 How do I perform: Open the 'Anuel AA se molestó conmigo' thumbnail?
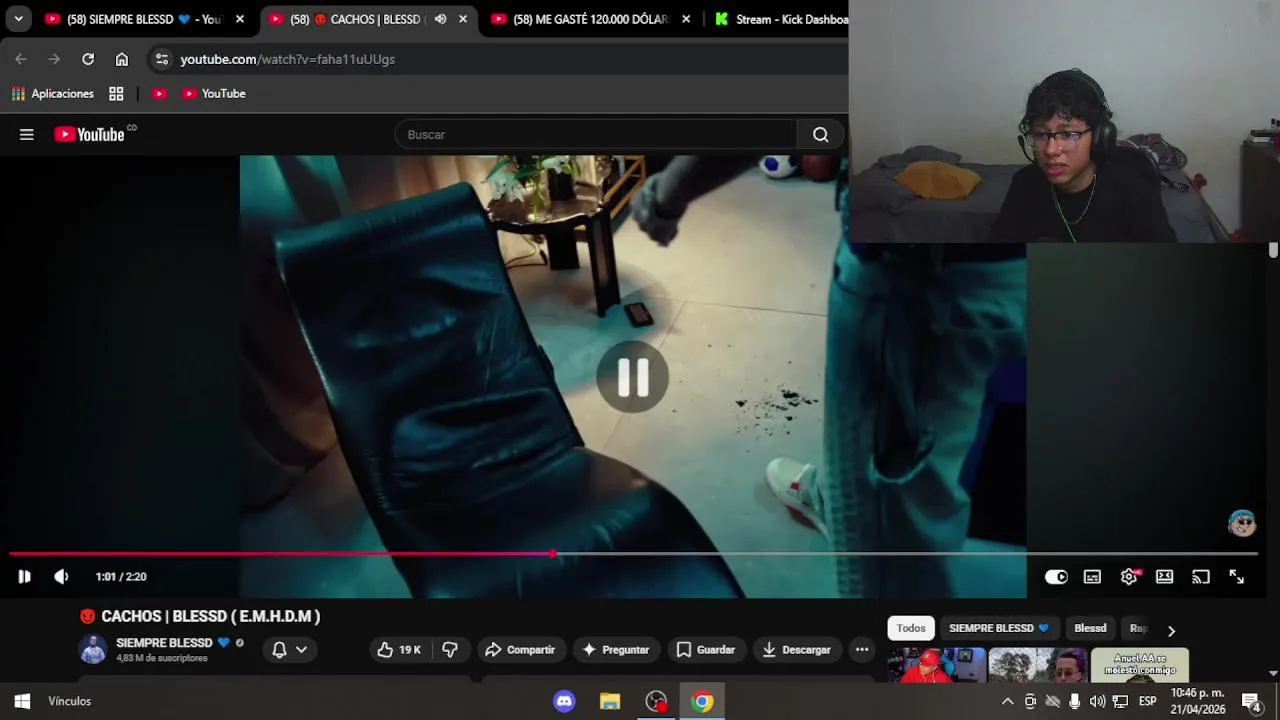pyautogui.click(x=1140, y=665)
